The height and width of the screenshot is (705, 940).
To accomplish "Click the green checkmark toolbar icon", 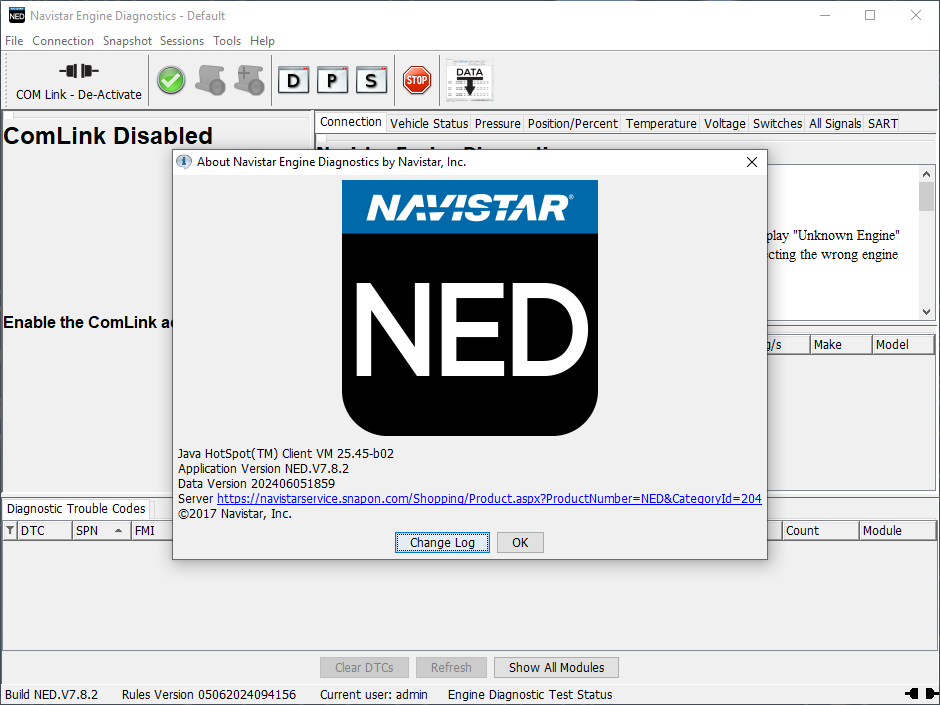I will point(171,80).
